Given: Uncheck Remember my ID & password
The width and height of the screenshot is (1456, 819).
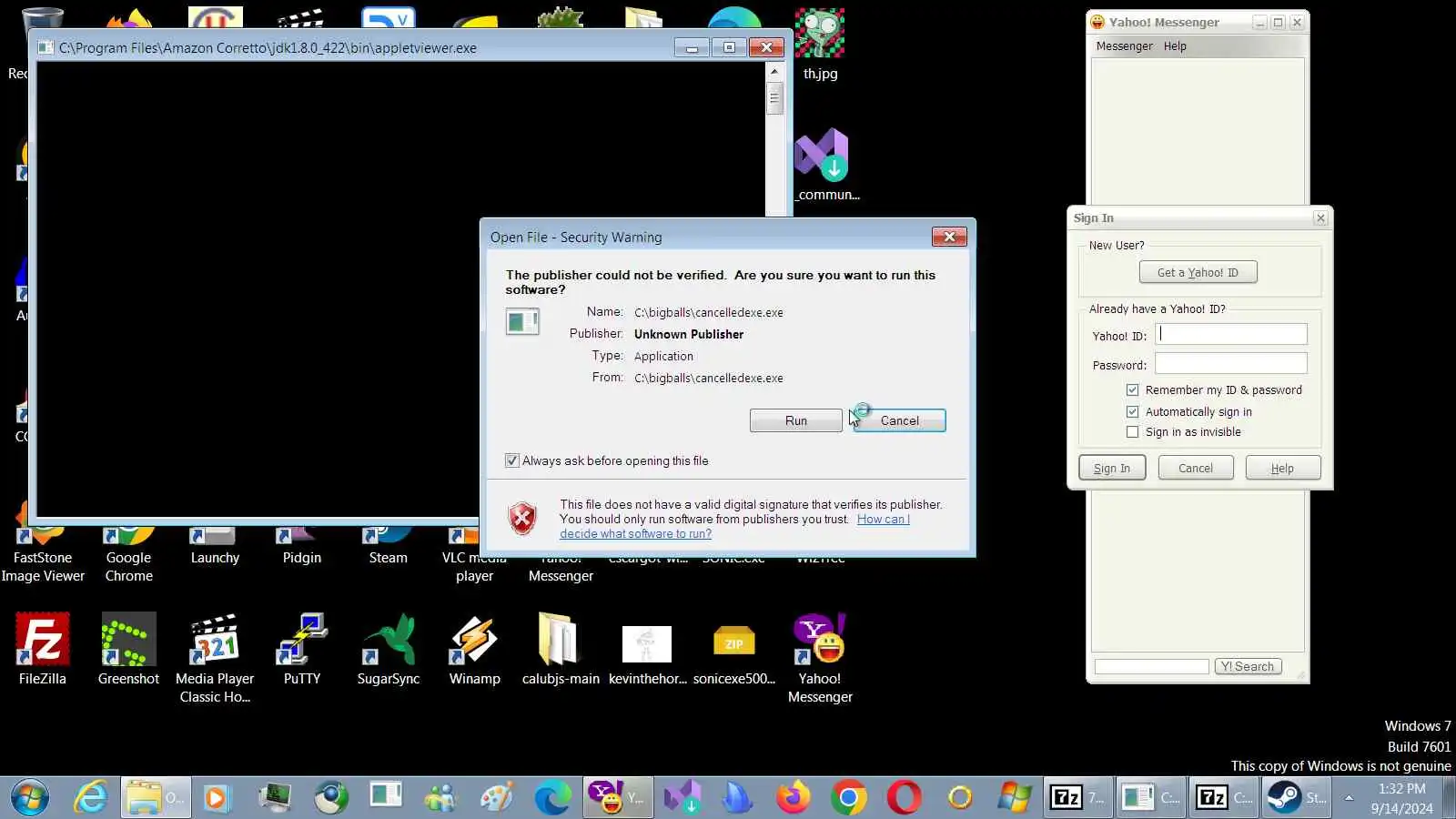Looking at the screenshot, I should [1132, 389].
